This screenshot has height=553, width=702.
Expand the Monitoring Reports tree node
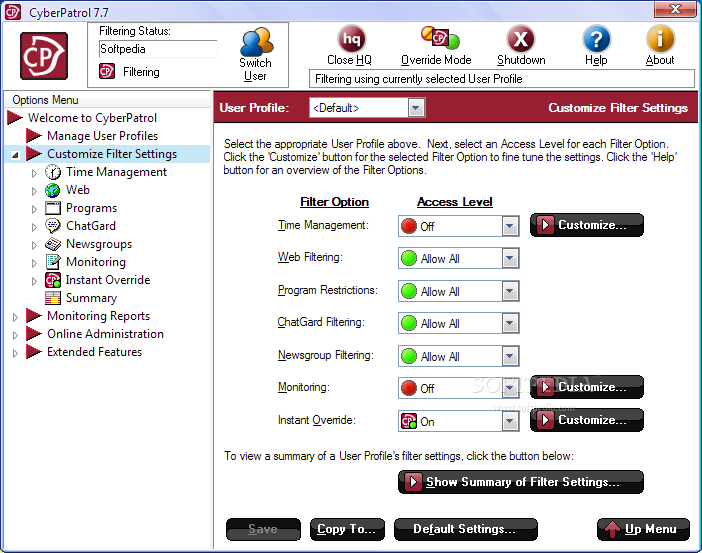point(15,317)
